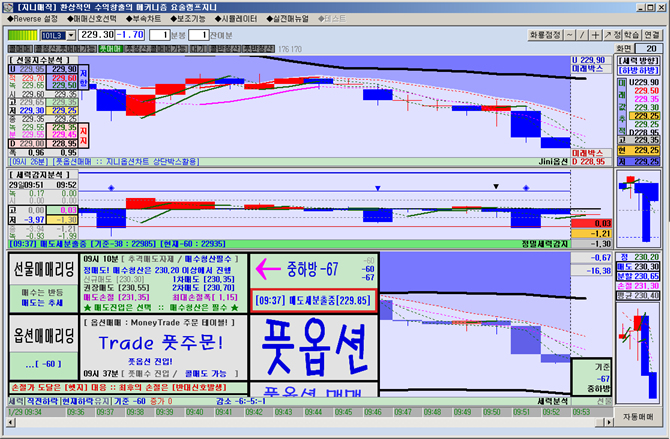The width and height of the screenshot is (670, 439).
Task: Click the -1.21 yellow value cell
Action: point(591,234)
